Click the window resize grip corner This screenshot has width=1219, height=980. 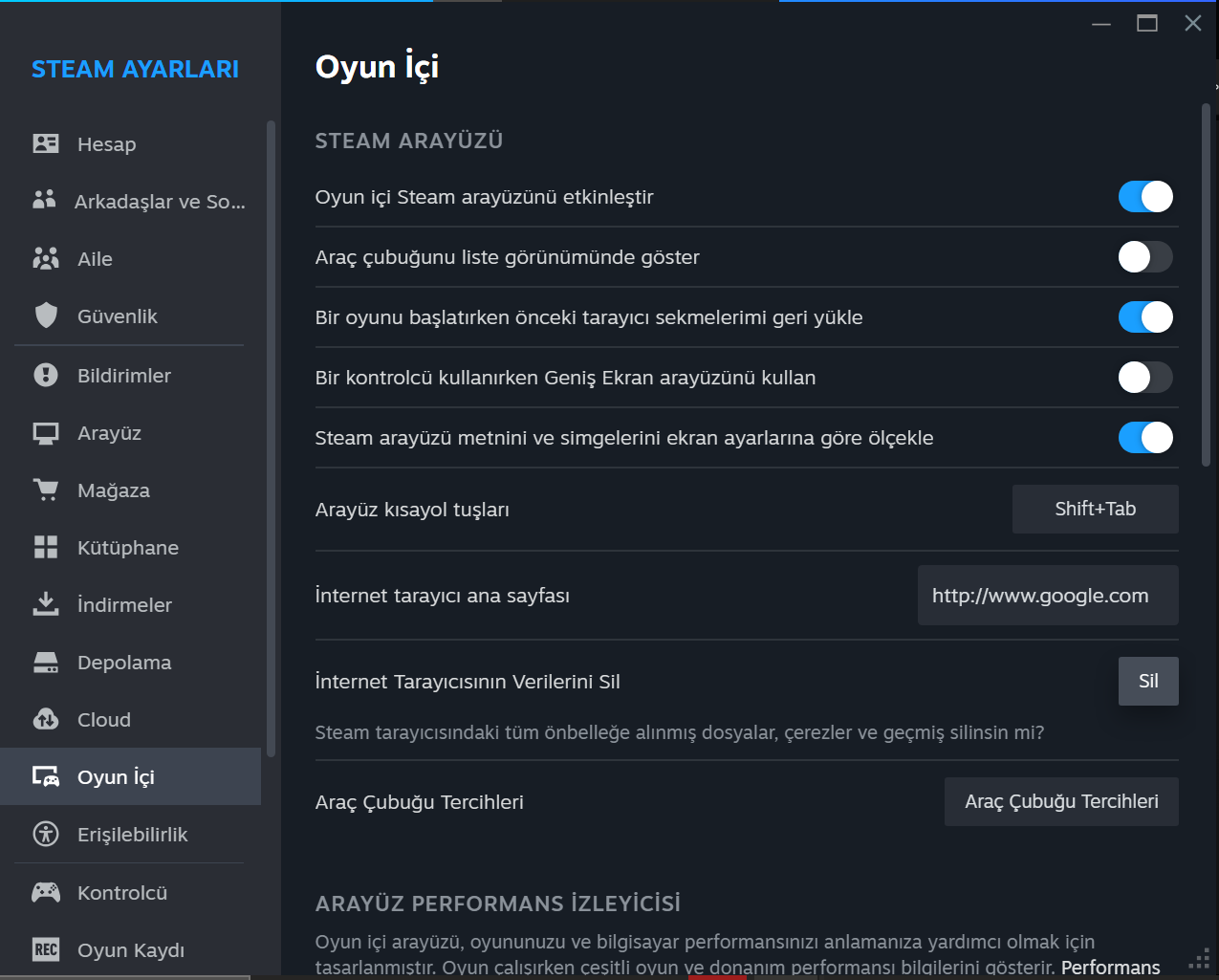coord(1199,959)
